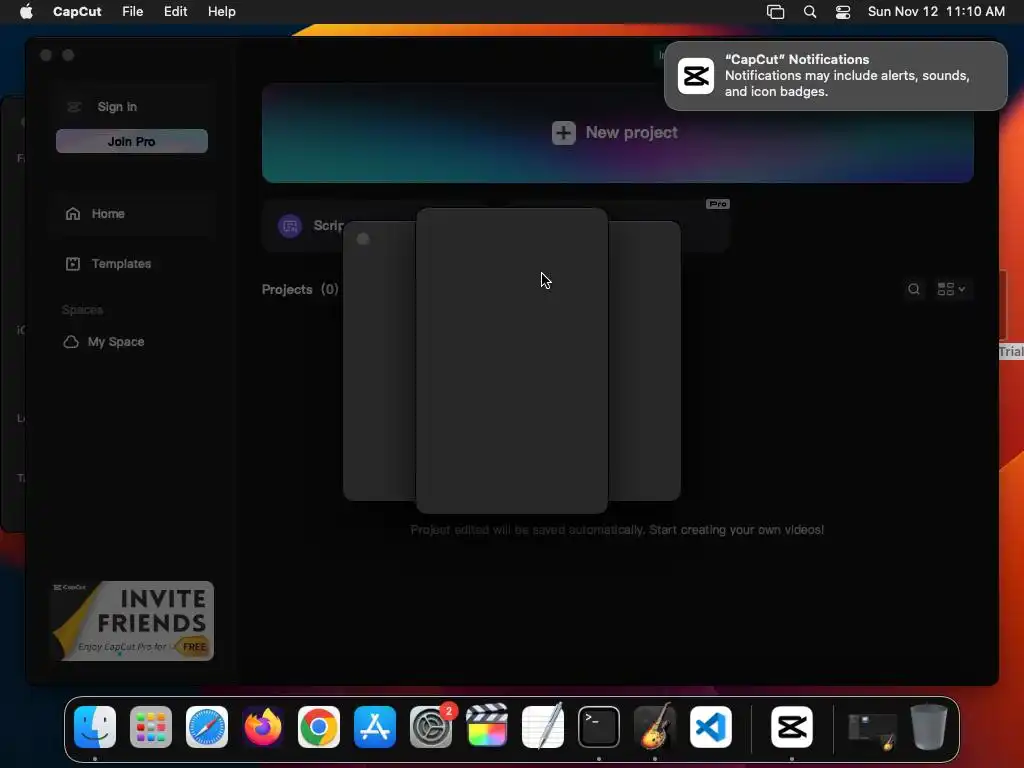
Task: Open Terminal from the Dock
Action: pos(599,727)
